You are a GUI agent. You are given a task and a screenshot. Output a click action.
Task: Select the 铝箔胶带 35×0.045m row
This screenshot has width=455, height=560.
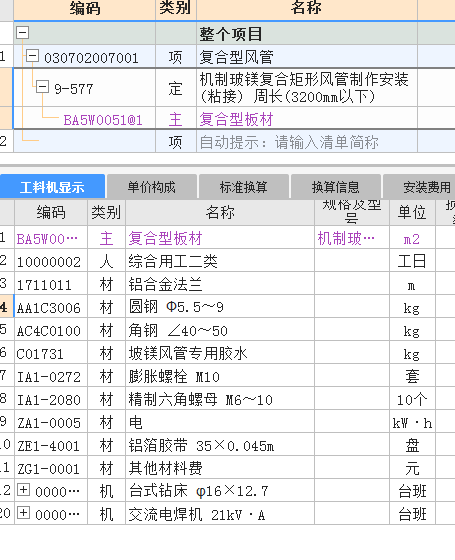tap(220, 445)
